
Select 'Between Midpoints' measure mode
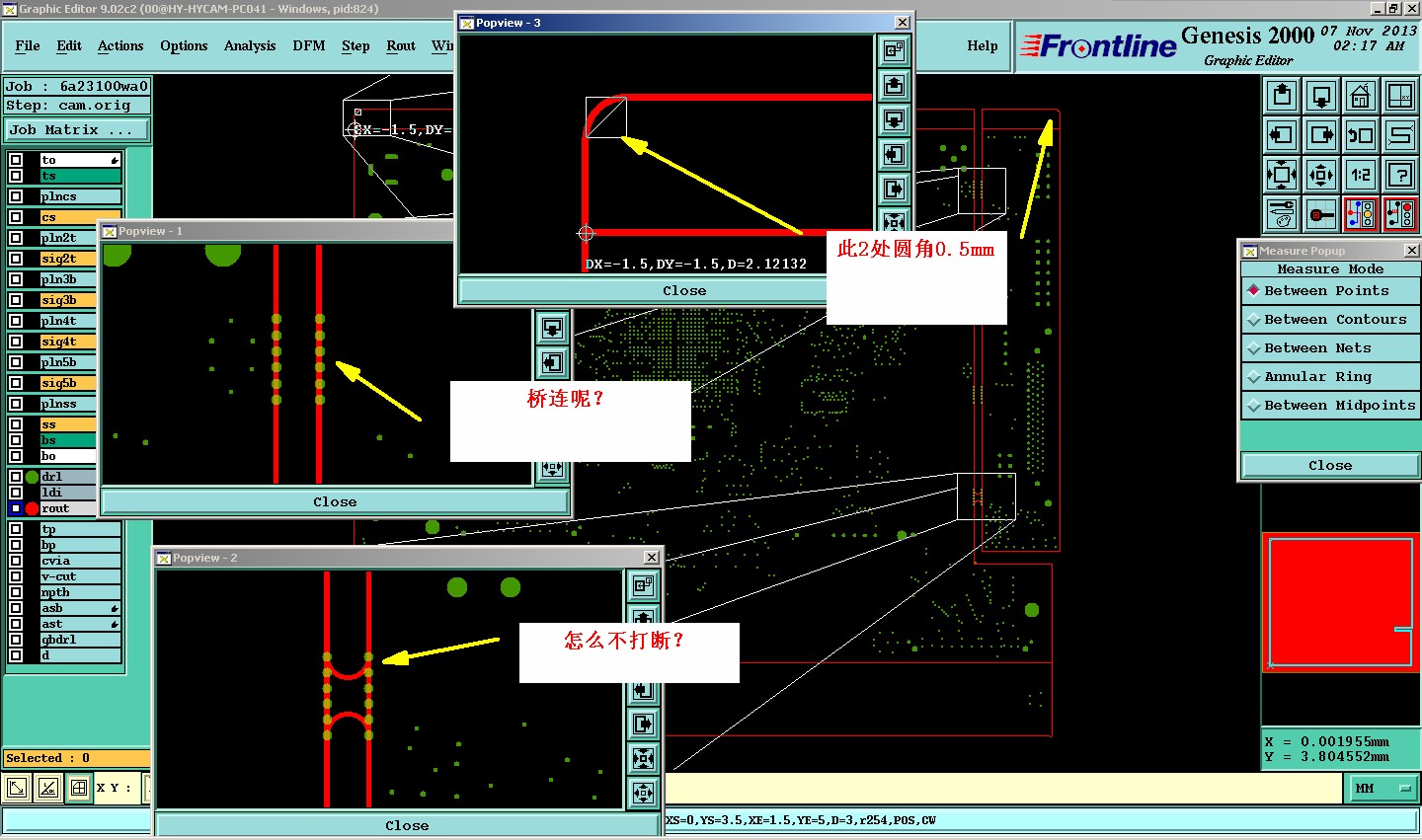click(1330, 406)
